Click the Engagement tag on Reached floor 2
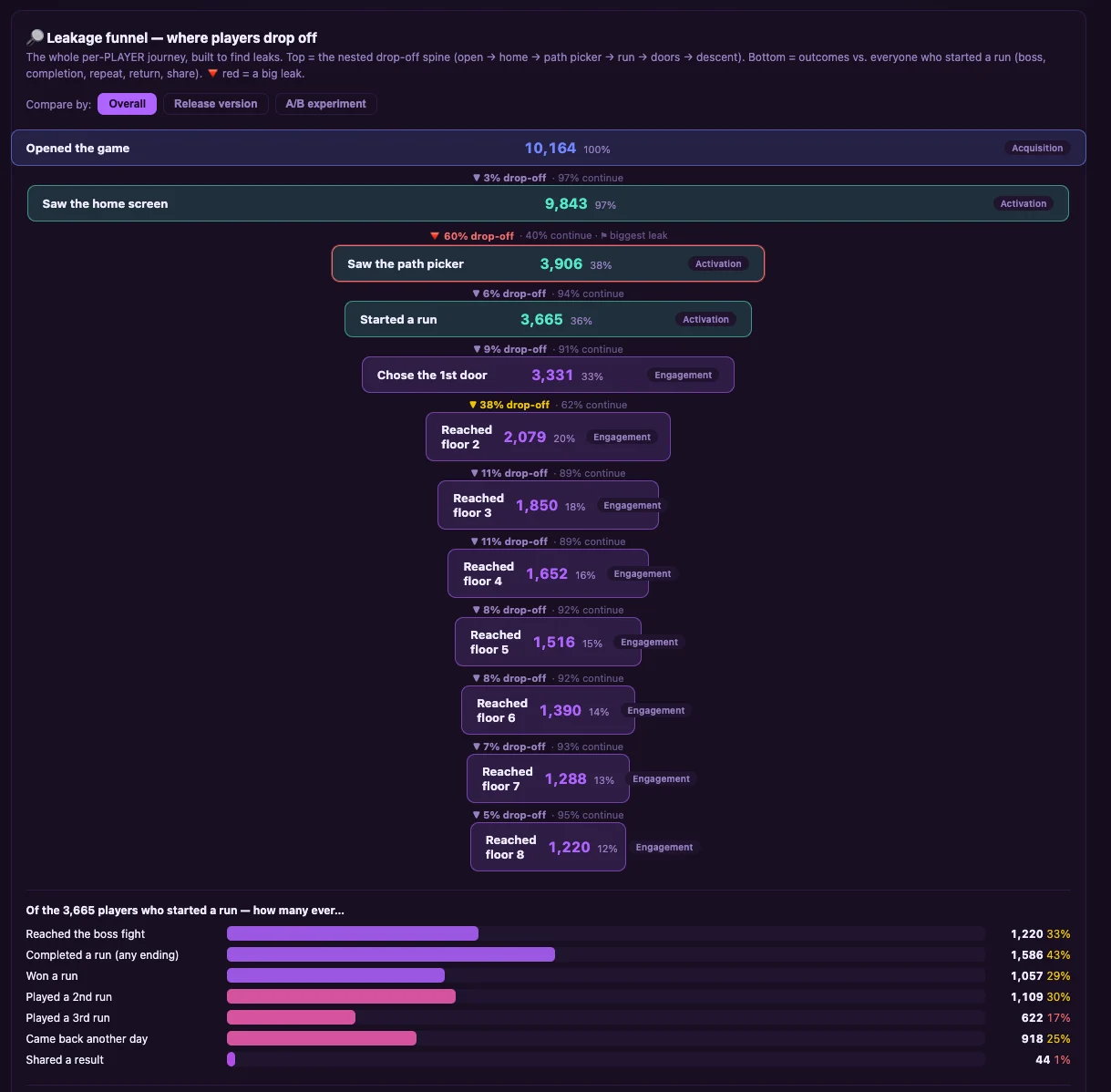The image size is (1111, 1092). point(622,437)
